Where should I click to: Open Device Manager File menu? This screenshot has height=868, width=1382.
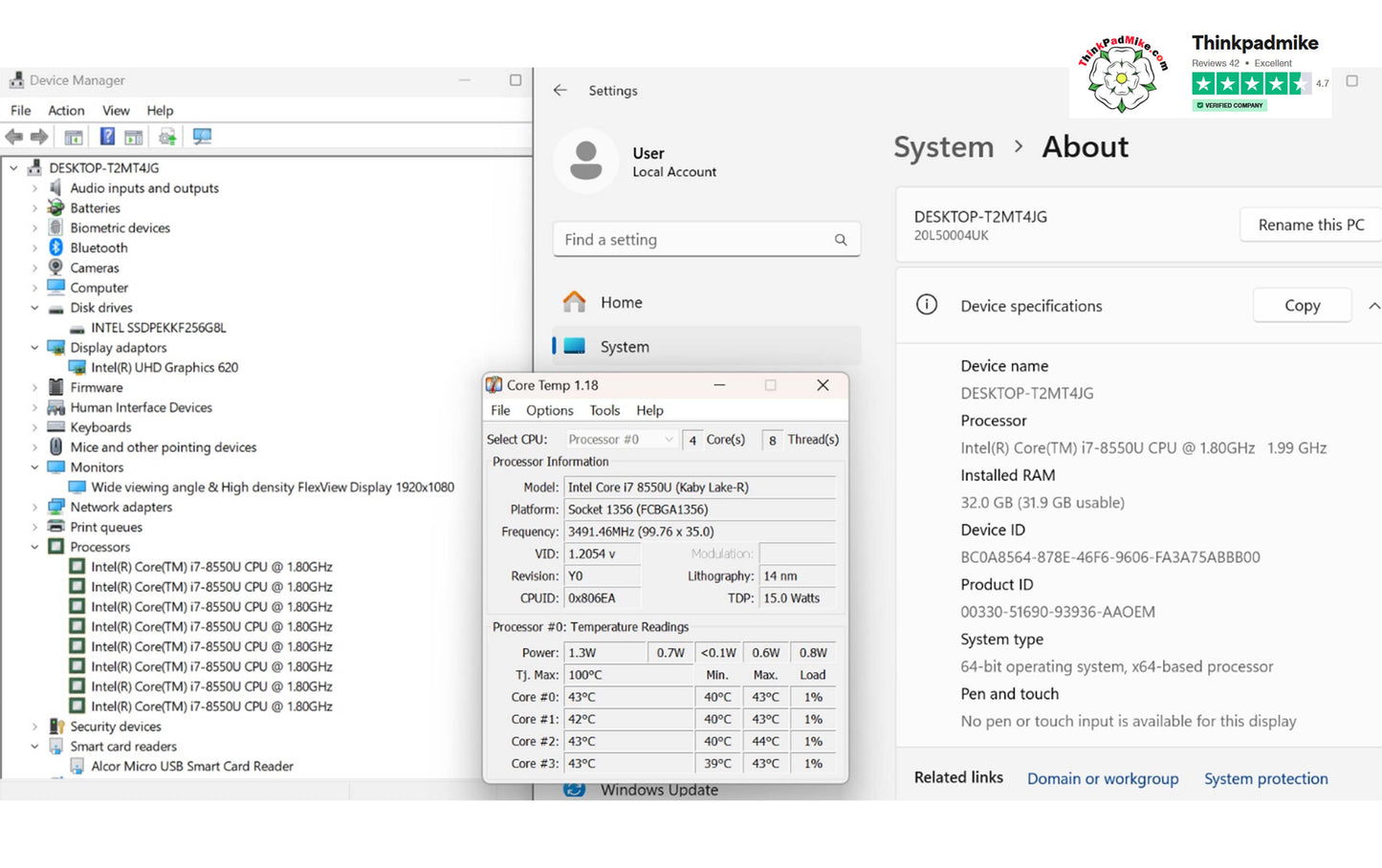point(21,110)
